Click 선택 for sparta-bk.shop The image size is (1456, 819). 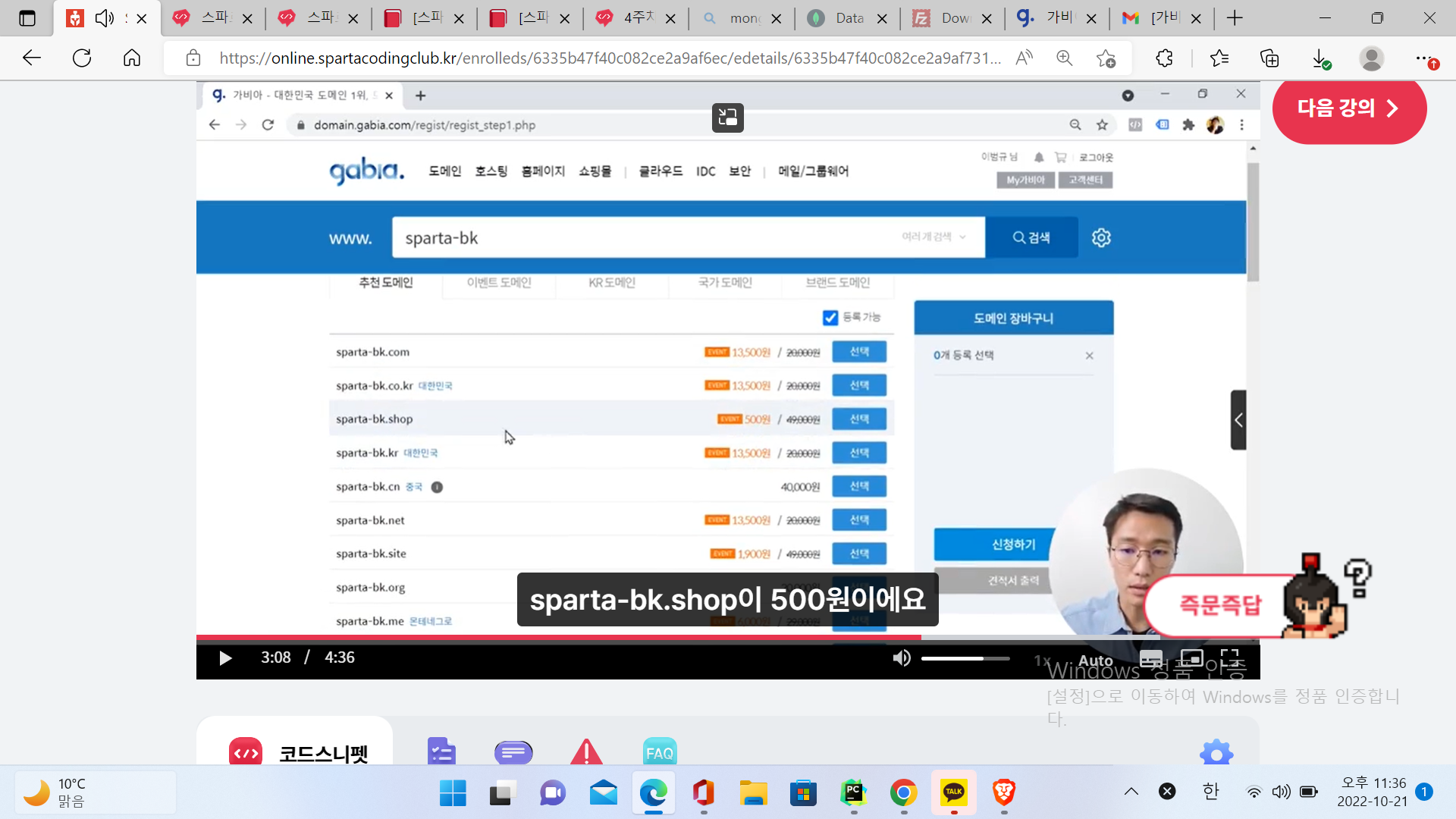[x=859, y=419]
